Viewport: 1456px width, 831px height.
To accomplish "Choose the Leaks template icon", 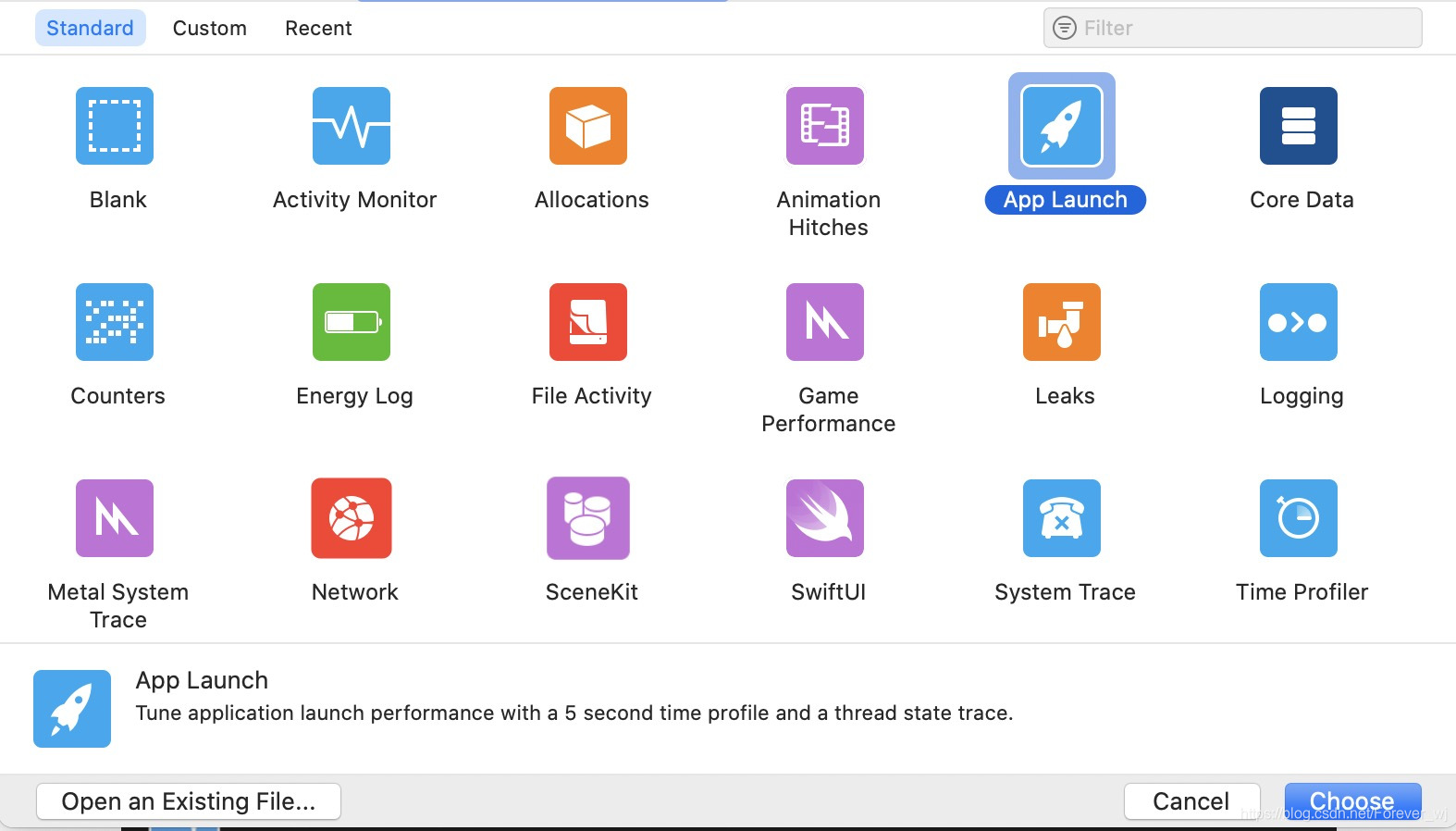I will coord(1062,322).
